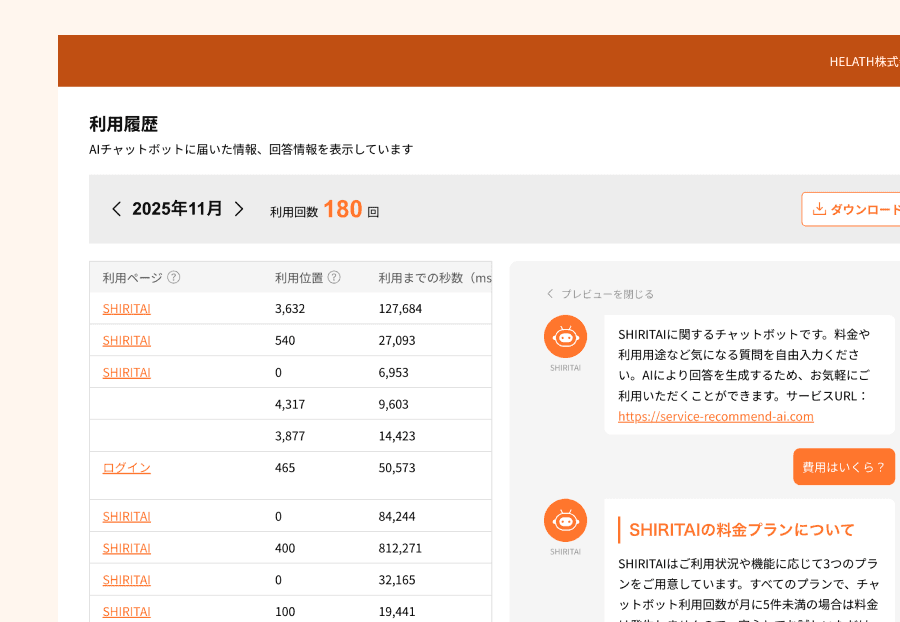Click the SHIRITAI bot avatar beside the intro message
This screenshot has height=622, width=900.
pyautogui.click(x=565, y=337)
